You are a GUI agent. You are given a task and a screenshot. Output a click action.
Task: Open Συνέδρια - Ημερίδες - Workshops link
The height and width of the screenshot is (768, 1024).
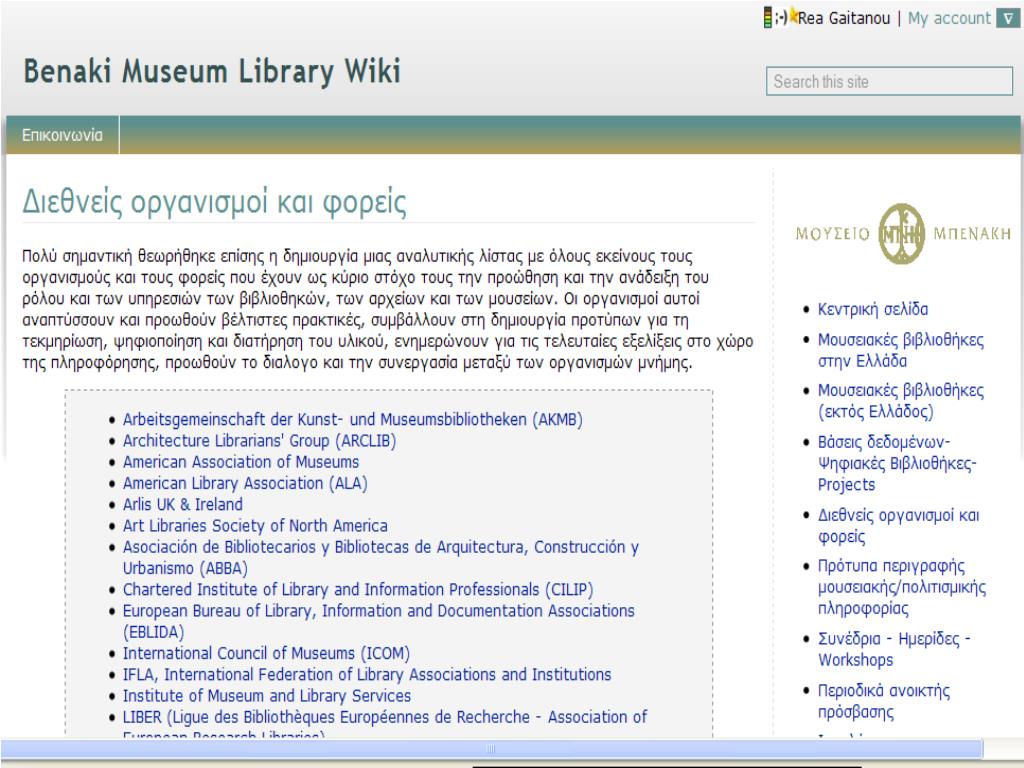pos(894,649)
